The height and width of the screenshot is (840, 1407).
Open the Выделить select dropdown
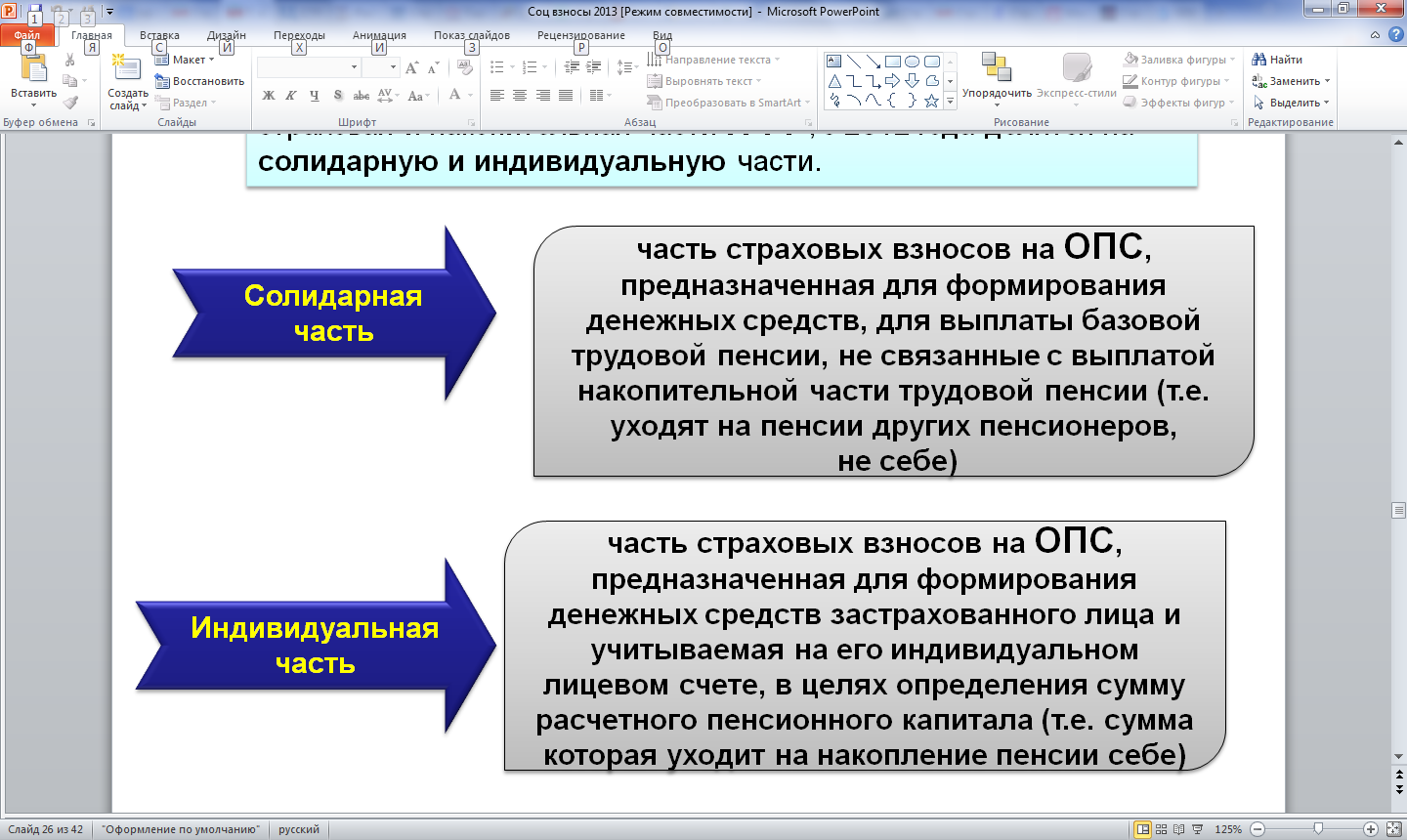[x=1292, y=103]
